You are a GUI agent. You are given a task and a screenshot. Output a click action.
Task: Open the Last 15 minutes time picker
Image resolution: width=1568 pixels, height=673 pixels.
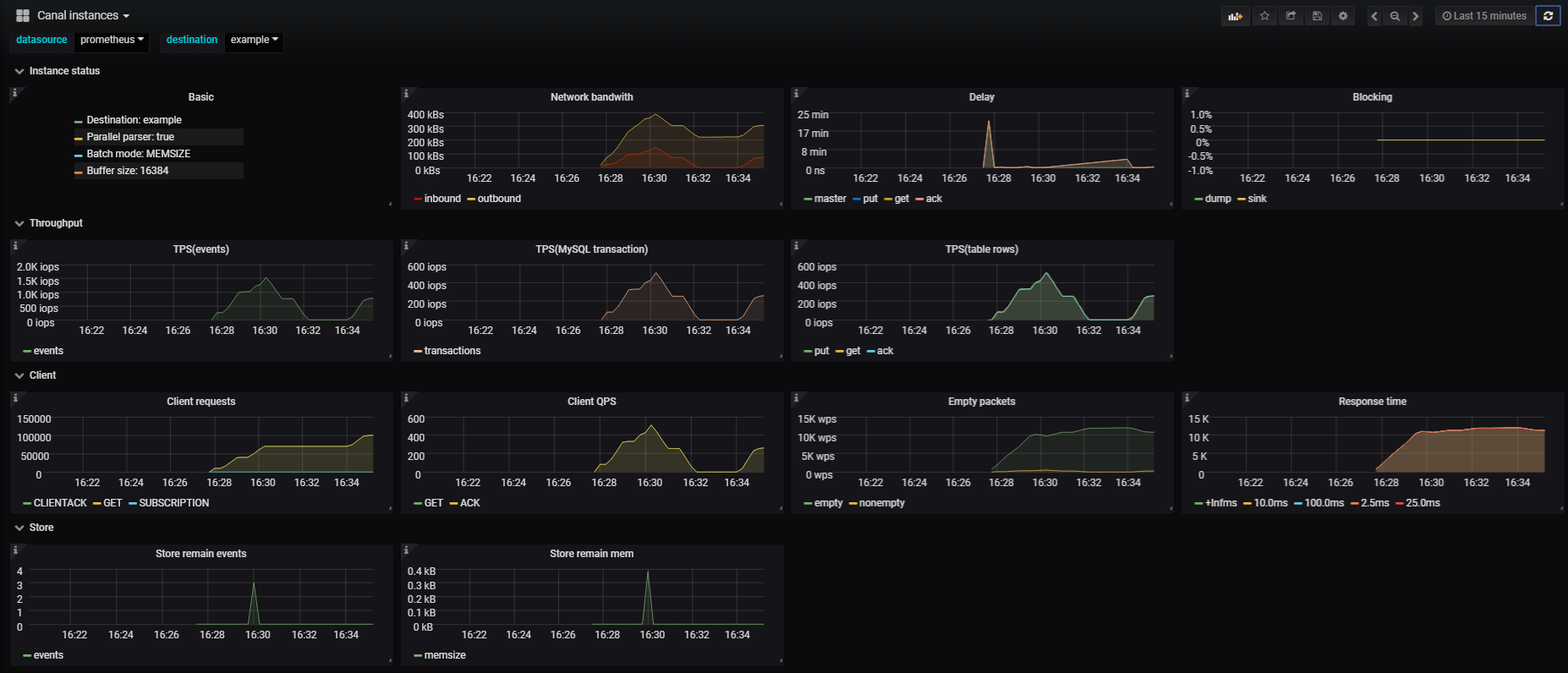[1484, 16]
